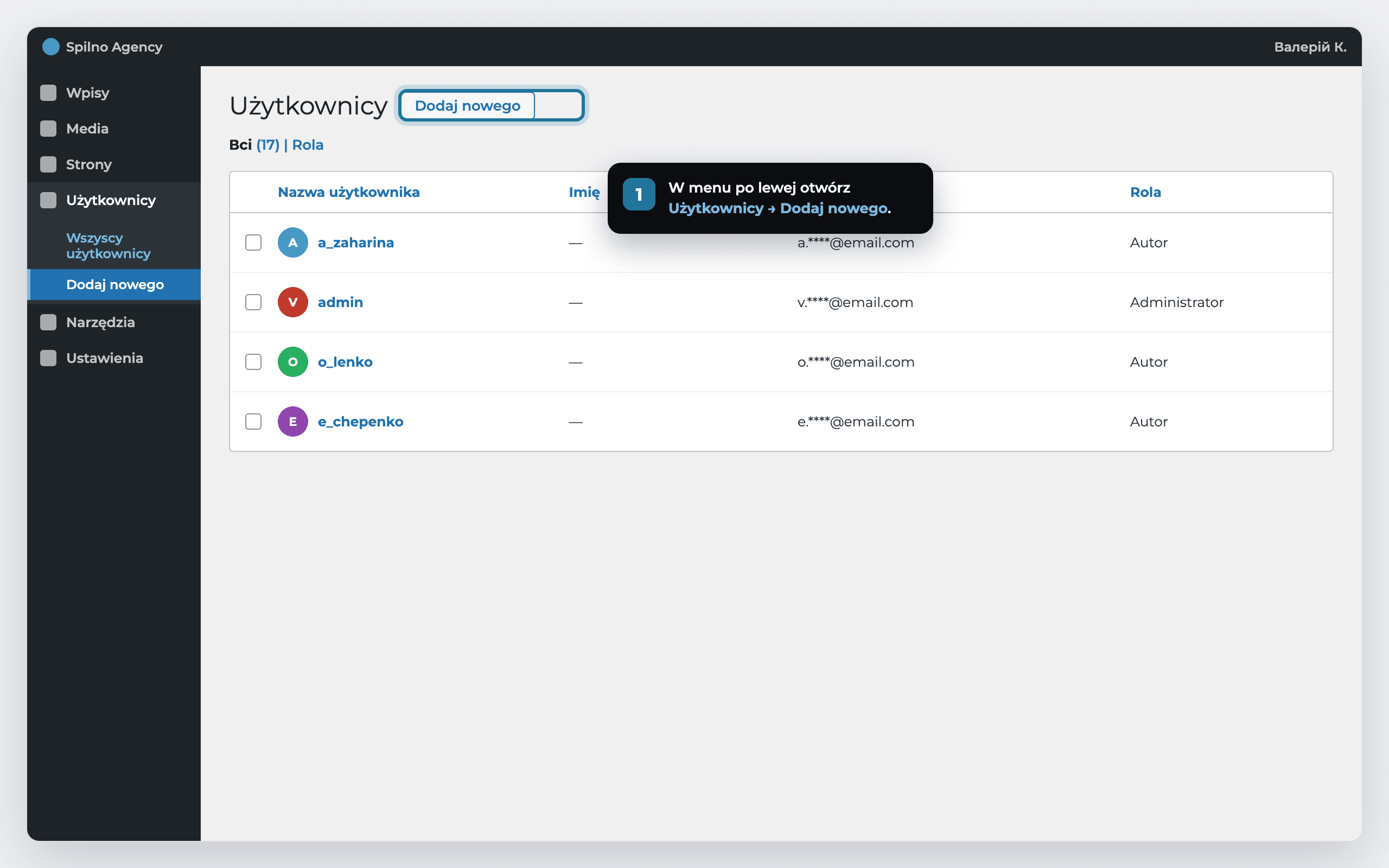
Task: Open the Narzędzia menu
Action: (x=113, y=322)
